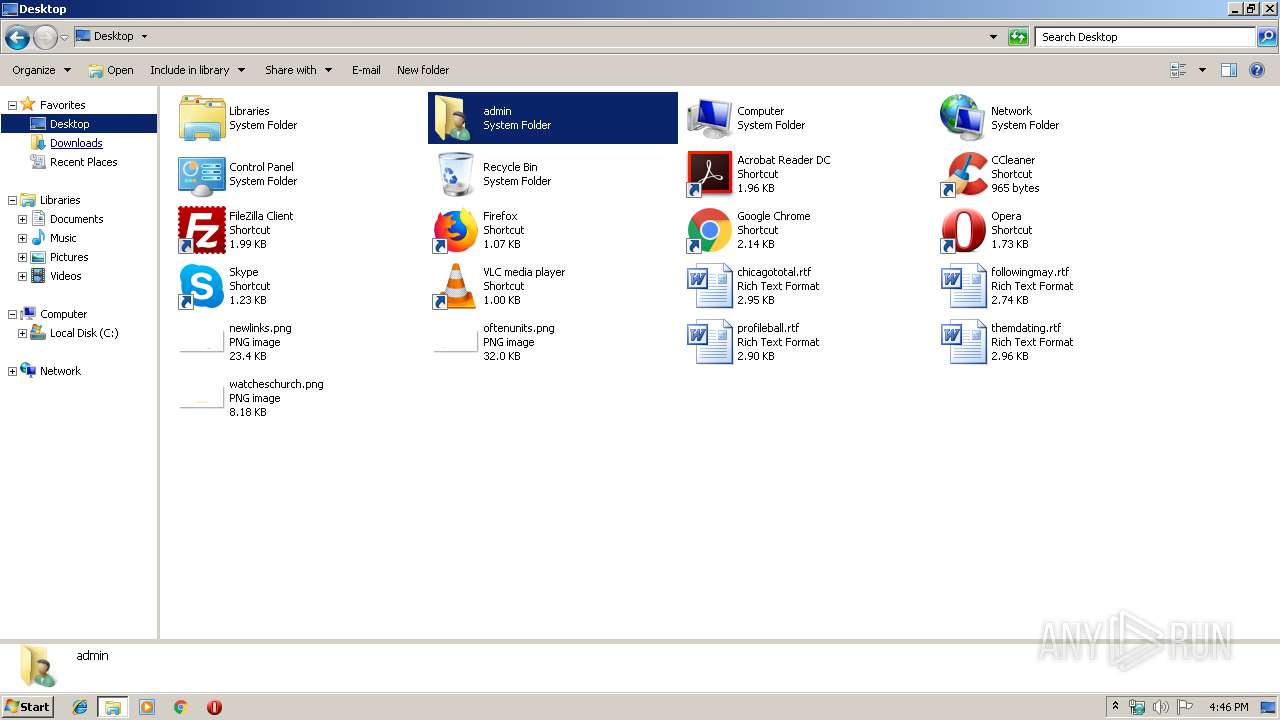The width and height of the screenshot is (1280, 720).
Task: Click the green Refresh button in address bar
Action: tap(1018, 37)
